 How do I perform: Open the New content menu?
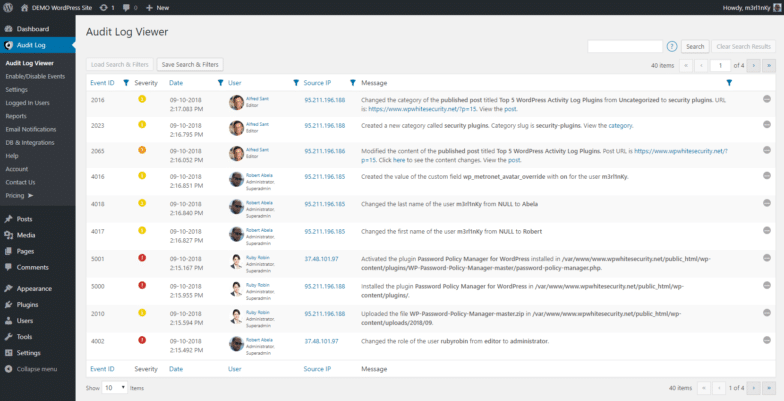coord(158,8)
